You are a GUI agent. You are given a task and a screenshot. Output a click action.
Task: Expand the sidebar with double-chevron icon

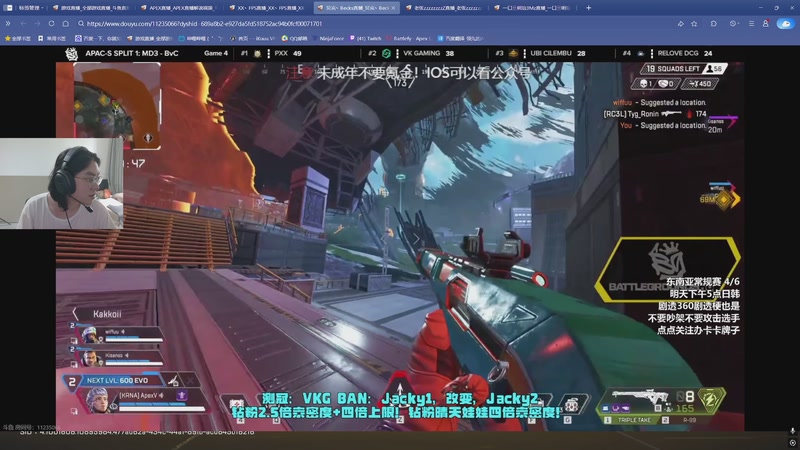tap(8, 23)
